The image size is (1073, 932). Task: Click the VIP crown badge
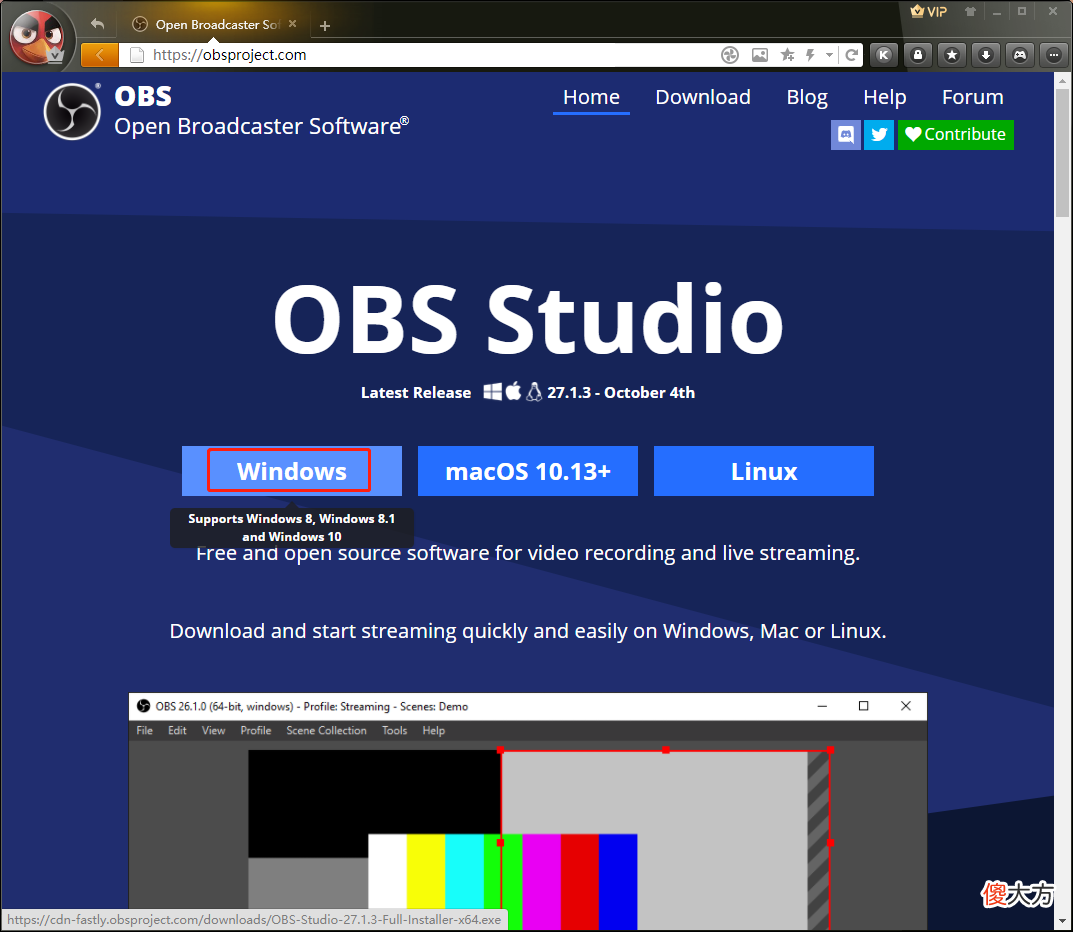929,12
